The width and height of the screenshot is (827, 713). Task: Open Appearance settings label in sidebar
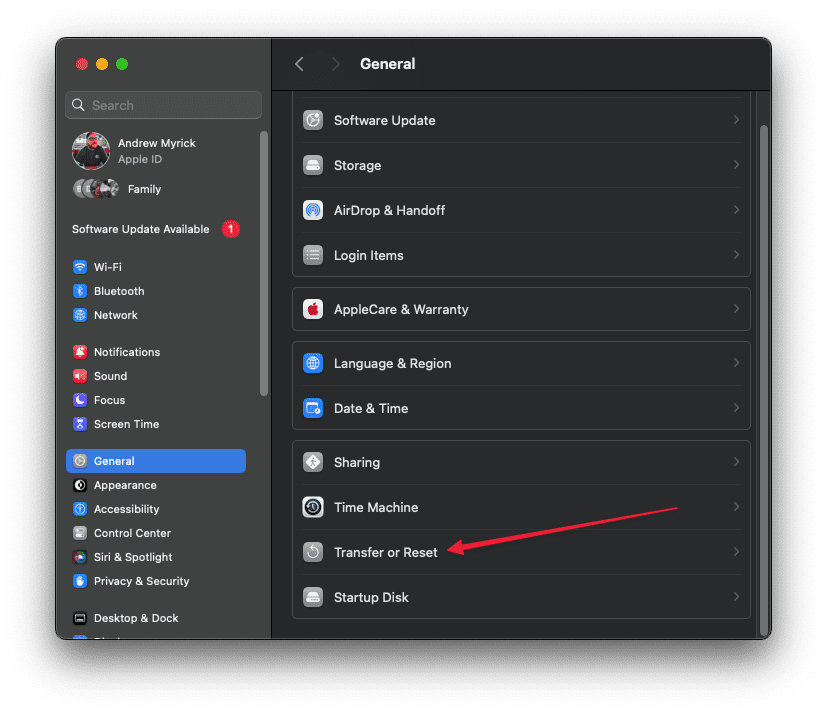(x=125, y=485)
